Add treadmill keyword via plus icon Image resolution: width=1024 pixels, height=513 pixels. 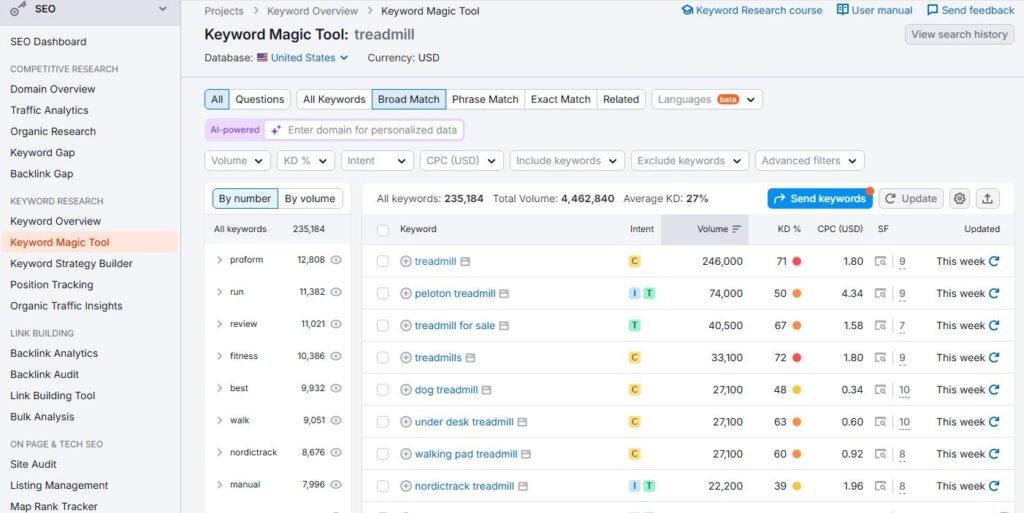(x=406, y=261)
